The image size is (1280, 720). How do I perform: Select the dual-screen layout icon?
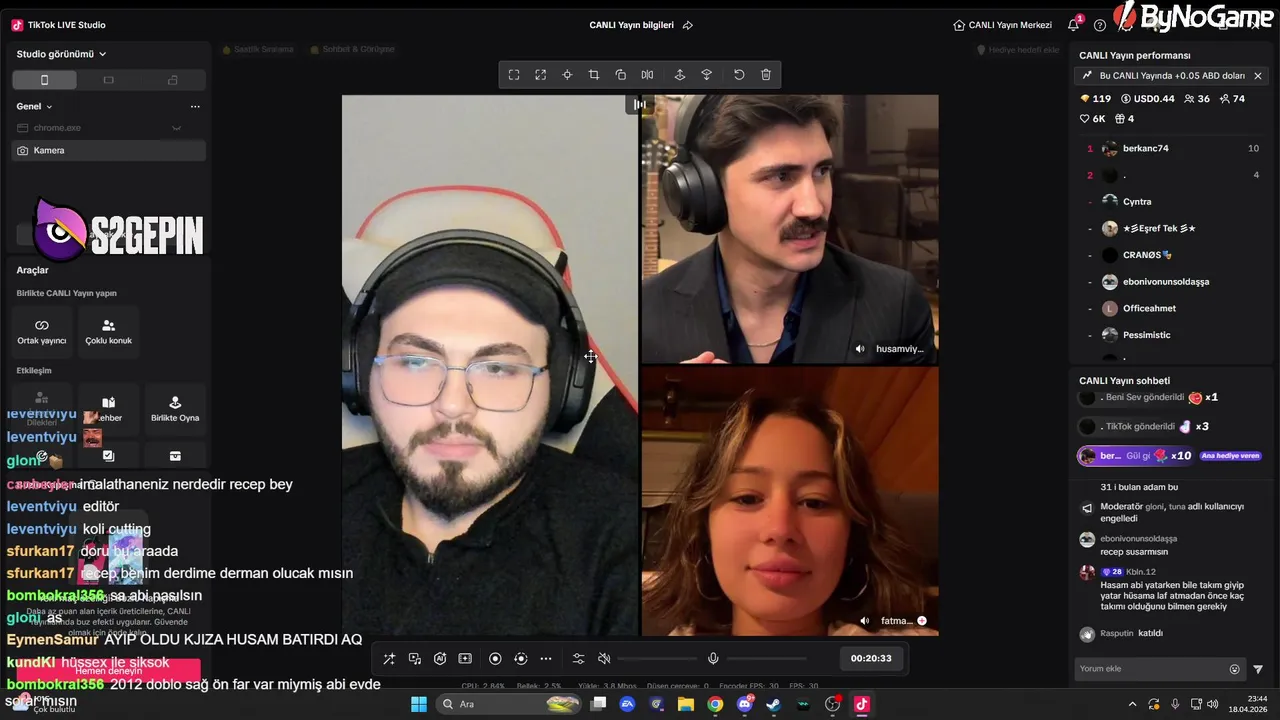pyautogui.click(x=173, y=80)
